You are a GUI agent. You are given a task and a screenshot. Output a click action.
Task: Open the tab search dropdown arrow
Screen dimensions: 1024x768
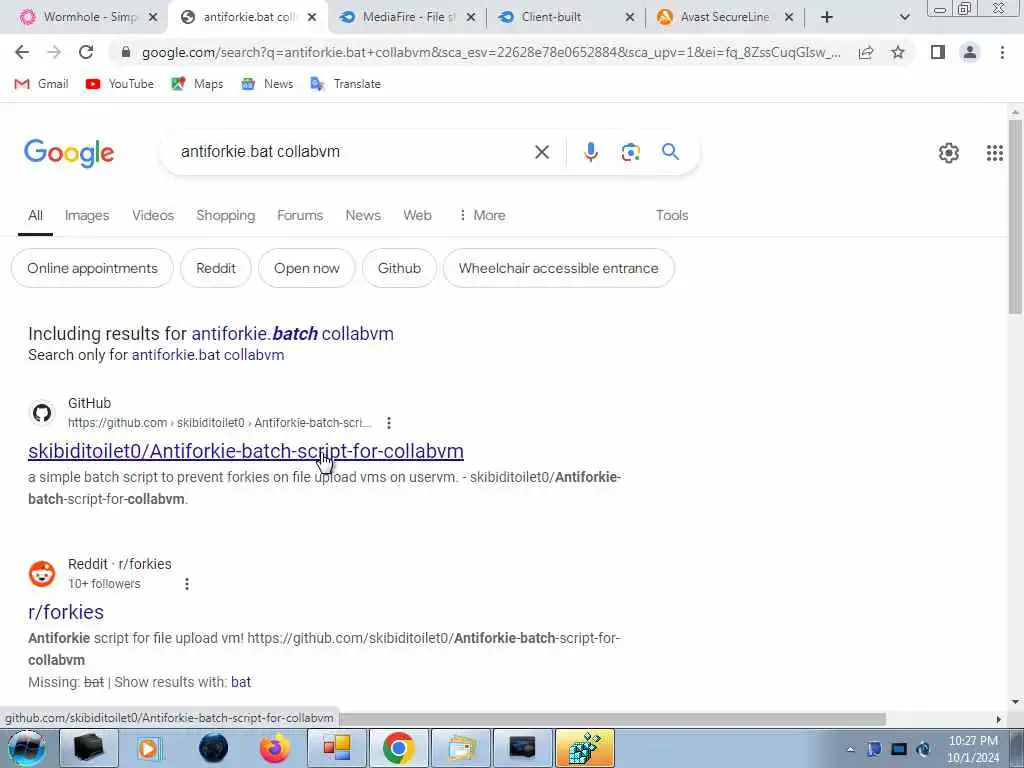[904, 17]
